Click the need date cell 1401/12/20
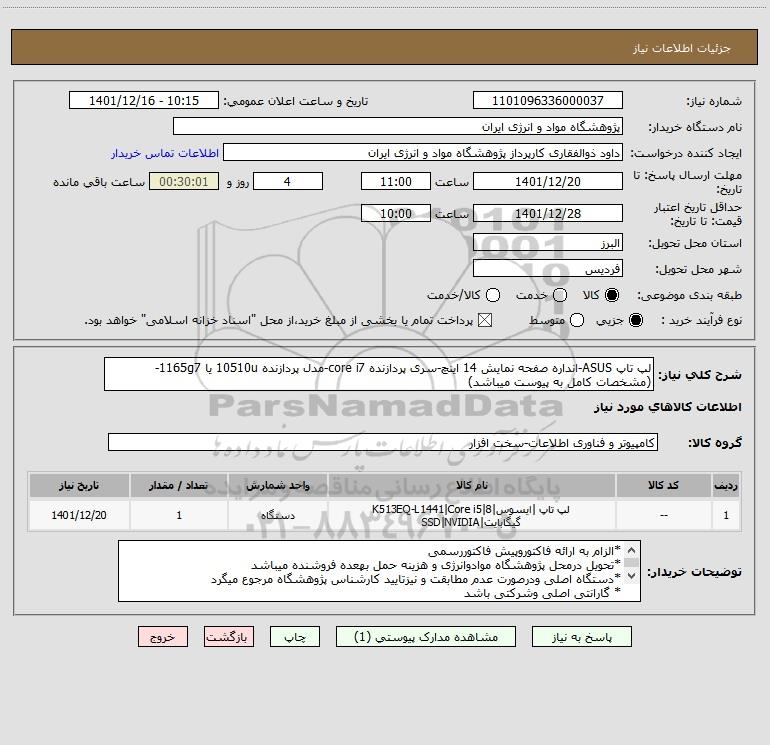 [79, 516]
